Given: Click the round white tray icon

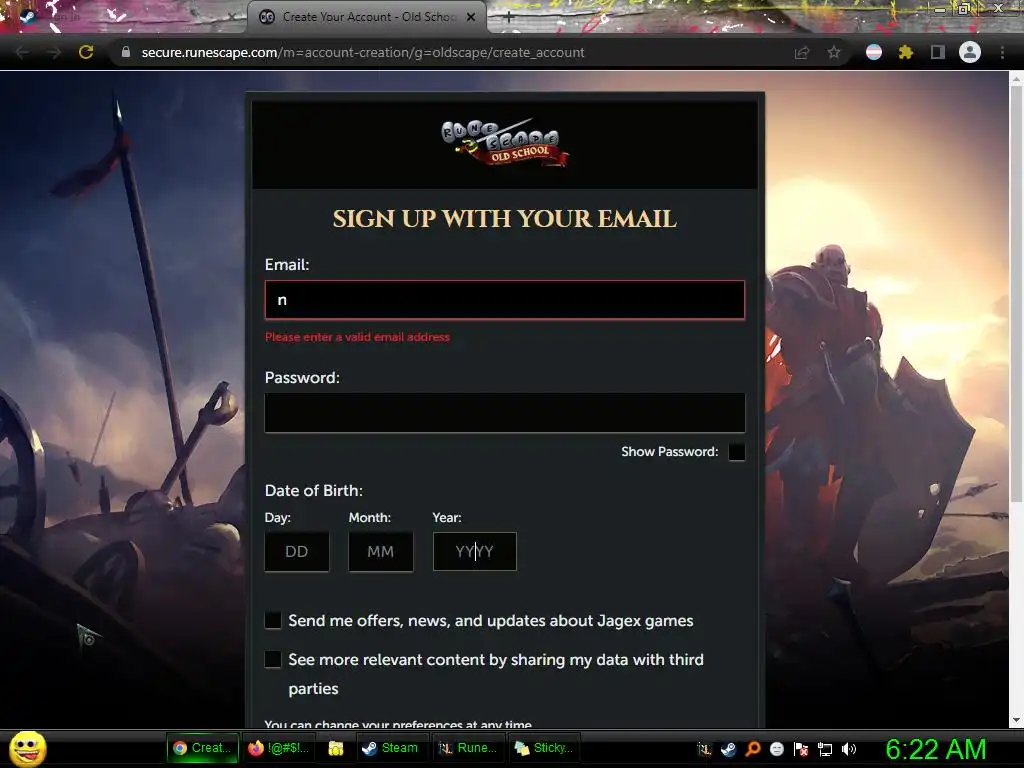Looking at the screenshot, I should 777,749.
